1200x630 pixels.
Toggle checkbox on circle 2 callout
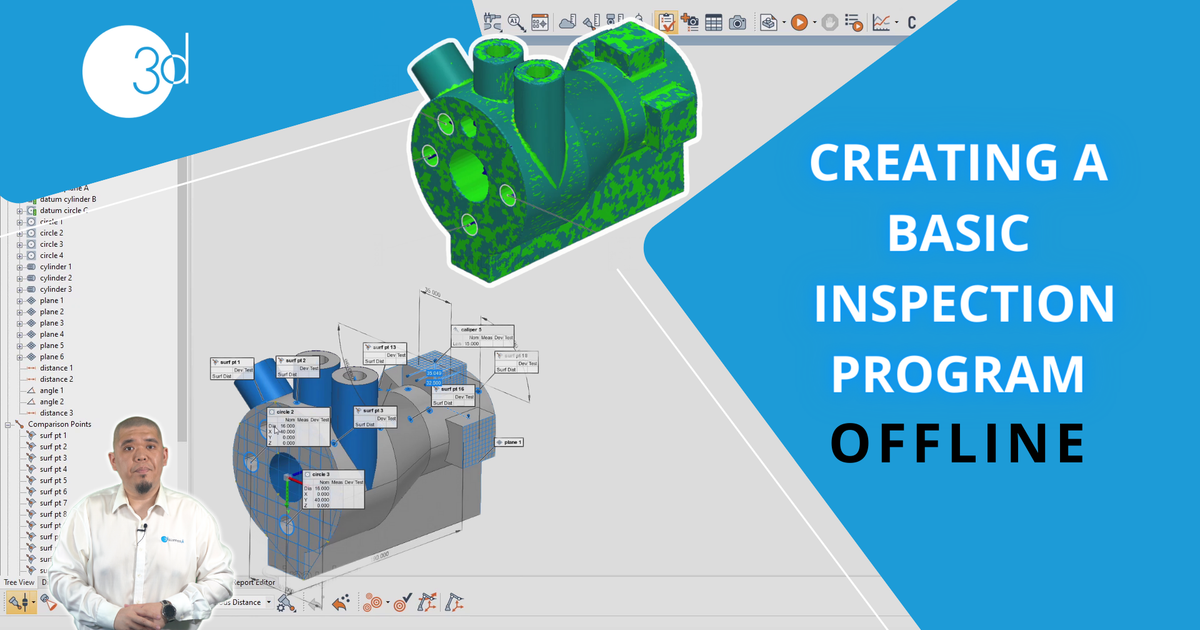(271, 410)
